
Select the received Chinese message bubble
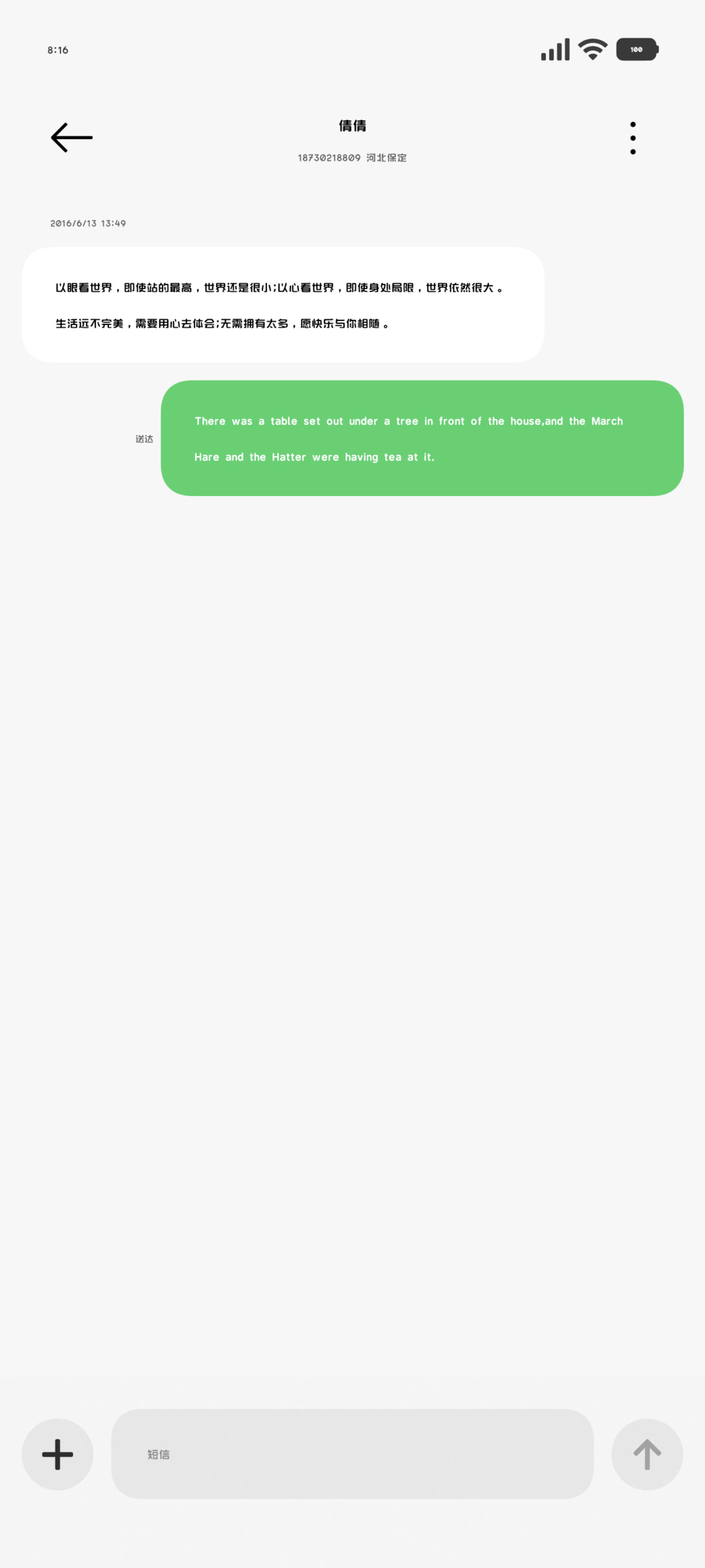(x=283, y=305)
